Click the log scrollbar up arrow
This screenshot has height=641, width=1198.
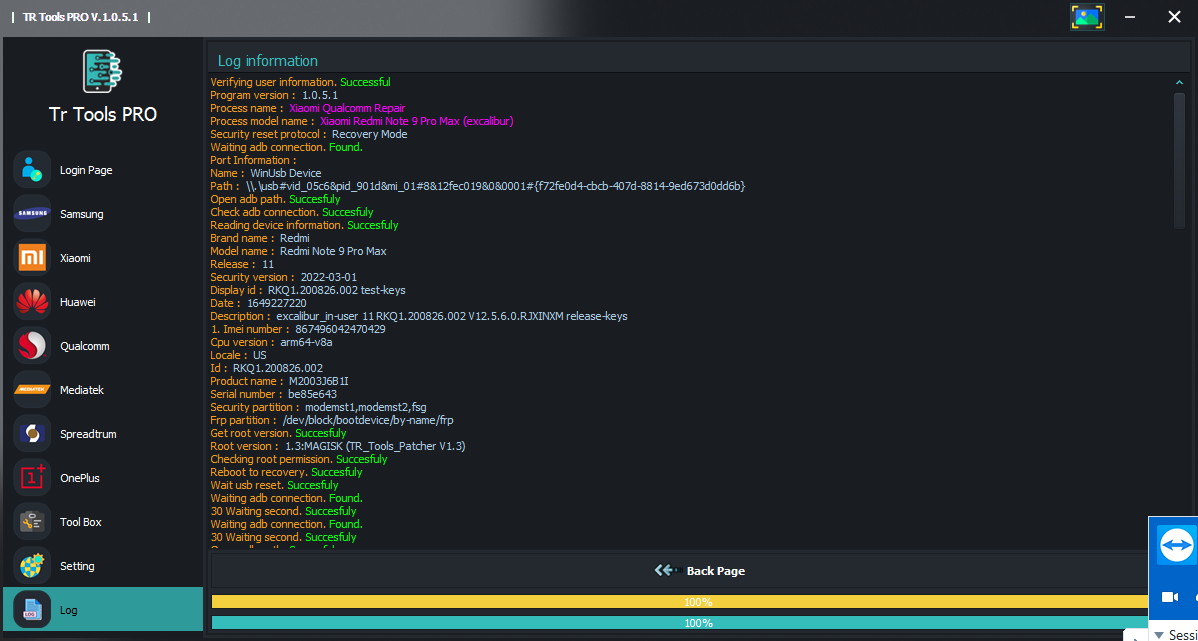point(1179,83)
